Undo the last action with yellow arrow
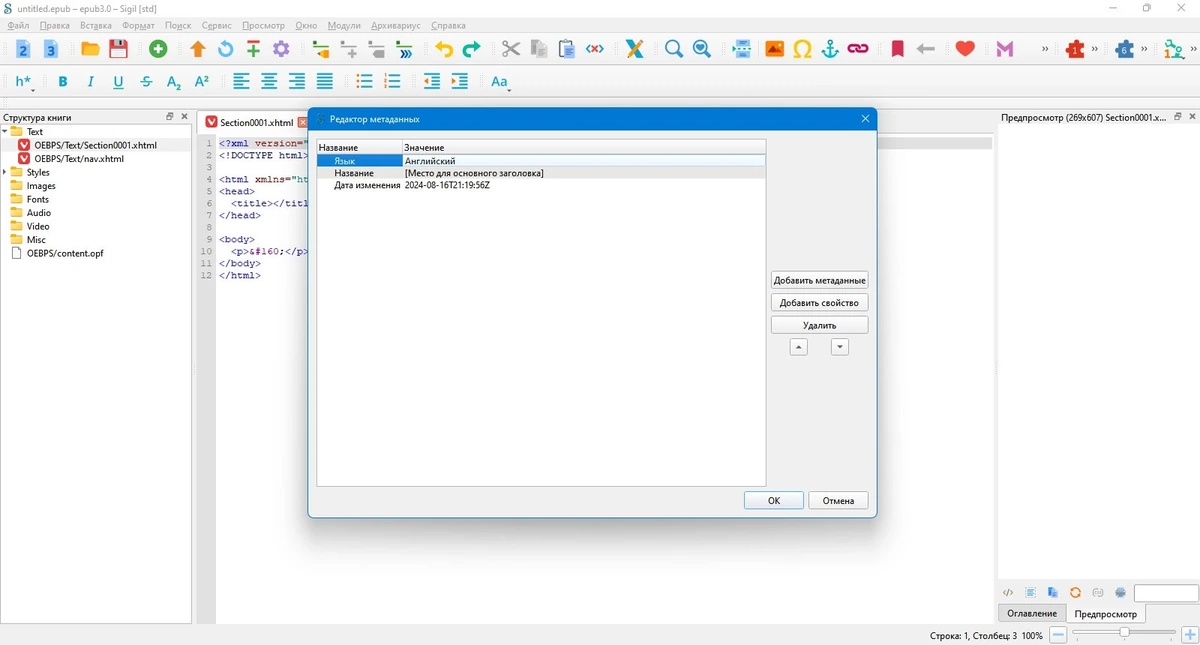 444,48
